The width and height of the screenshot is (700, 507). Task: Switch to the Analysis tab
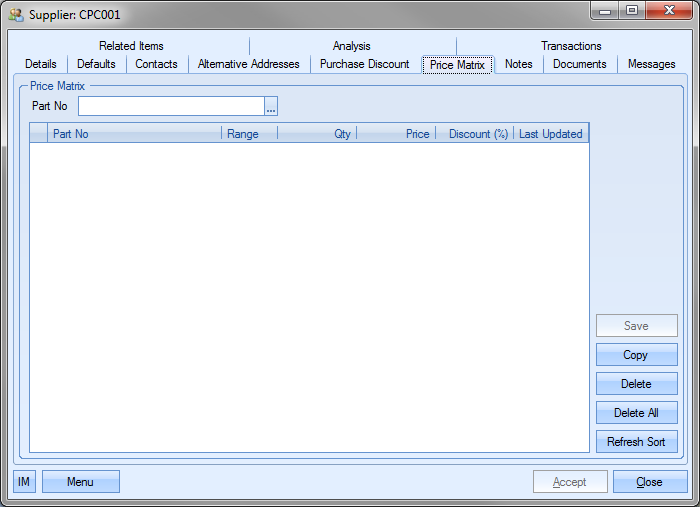pyautogui.click(x=352, y=46)
